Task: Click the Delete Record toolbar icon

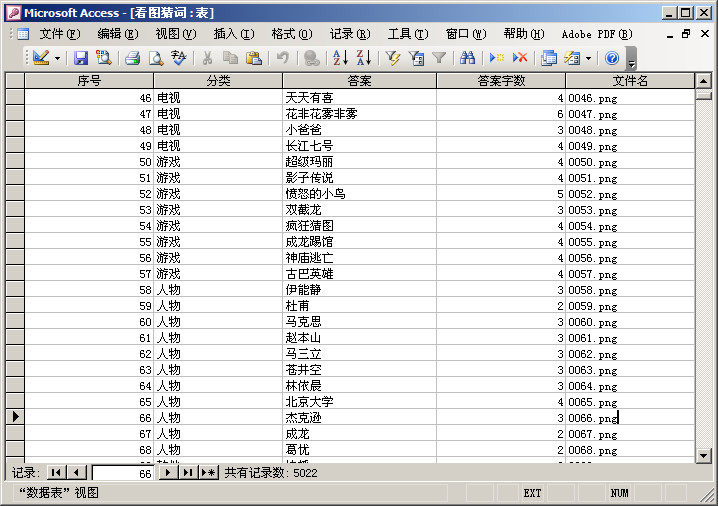Action: click(520, 58)
